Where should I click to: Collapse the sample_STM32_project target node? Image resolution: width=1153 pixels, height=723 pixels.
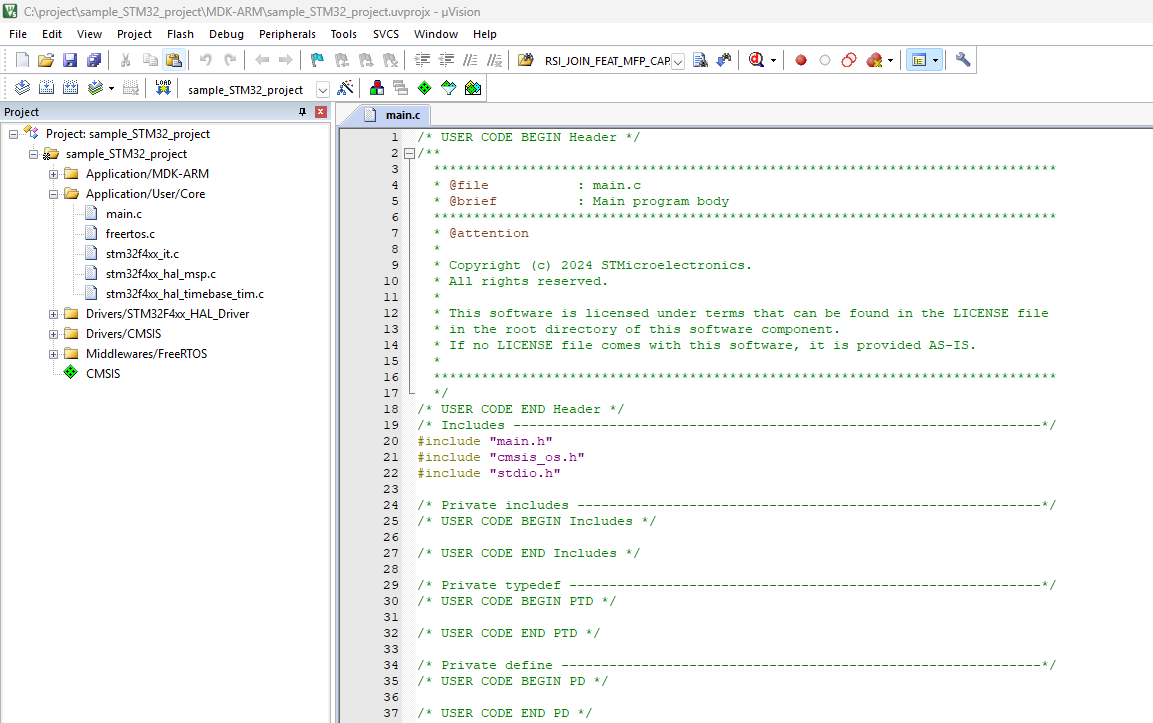33,154
